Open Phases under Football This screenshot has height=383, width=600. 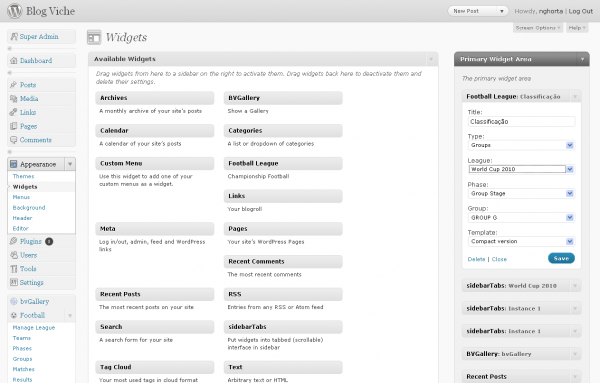pyautogui.click(x=22, y=348)
